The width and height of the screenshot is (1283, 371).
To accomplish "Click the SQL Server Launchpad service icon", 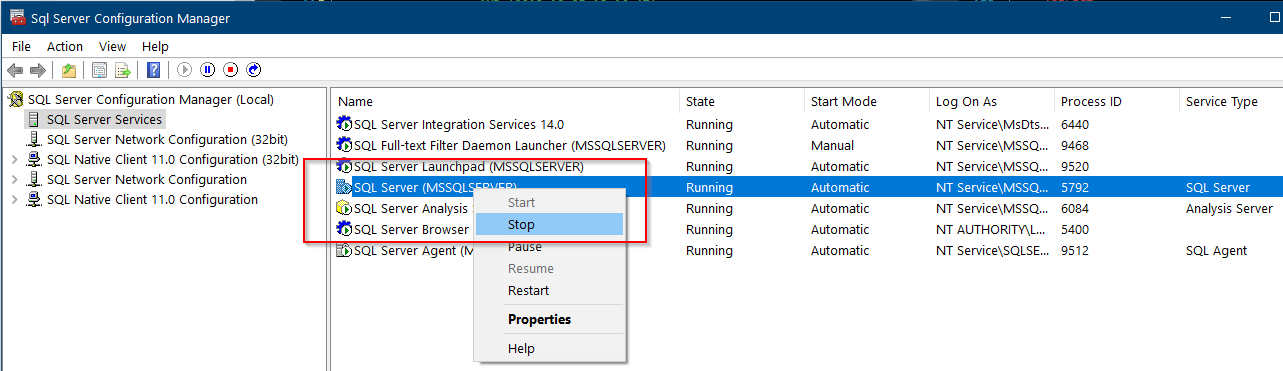I will pyautogui.click(x=344, y=166).
